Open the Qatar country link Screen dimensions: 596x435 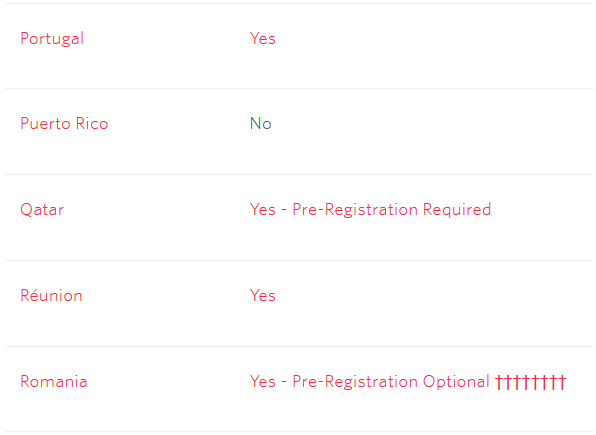(42, 210)
